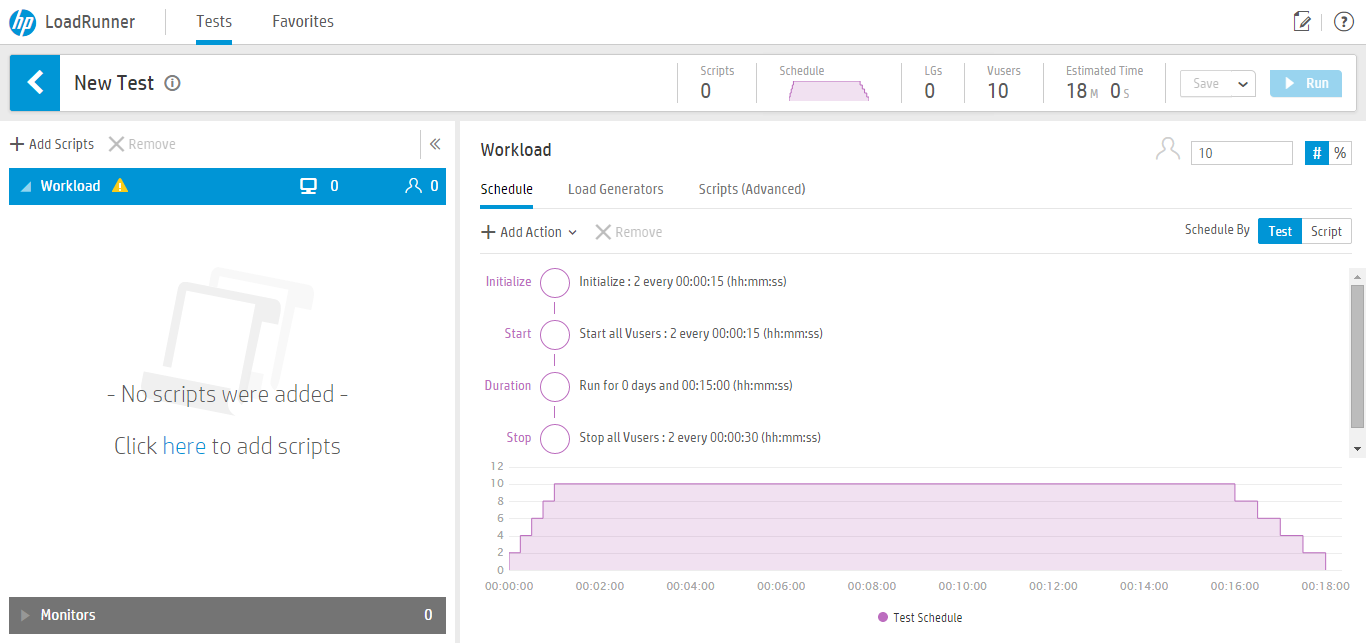Click the 'here' link to add scripts

click(184, 446)
